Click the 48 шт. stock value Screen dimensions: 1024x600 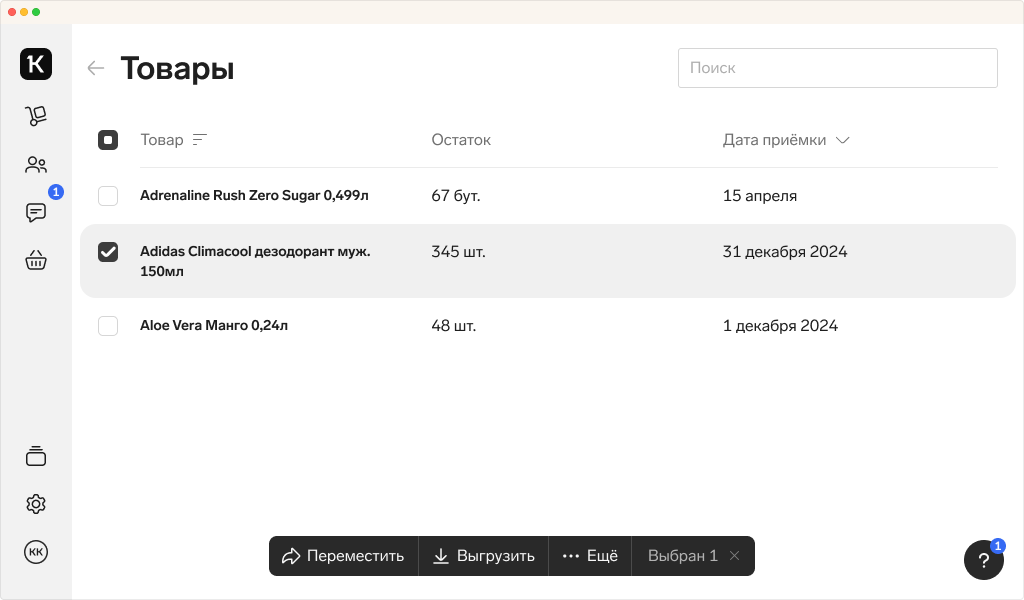click(454, 326)
